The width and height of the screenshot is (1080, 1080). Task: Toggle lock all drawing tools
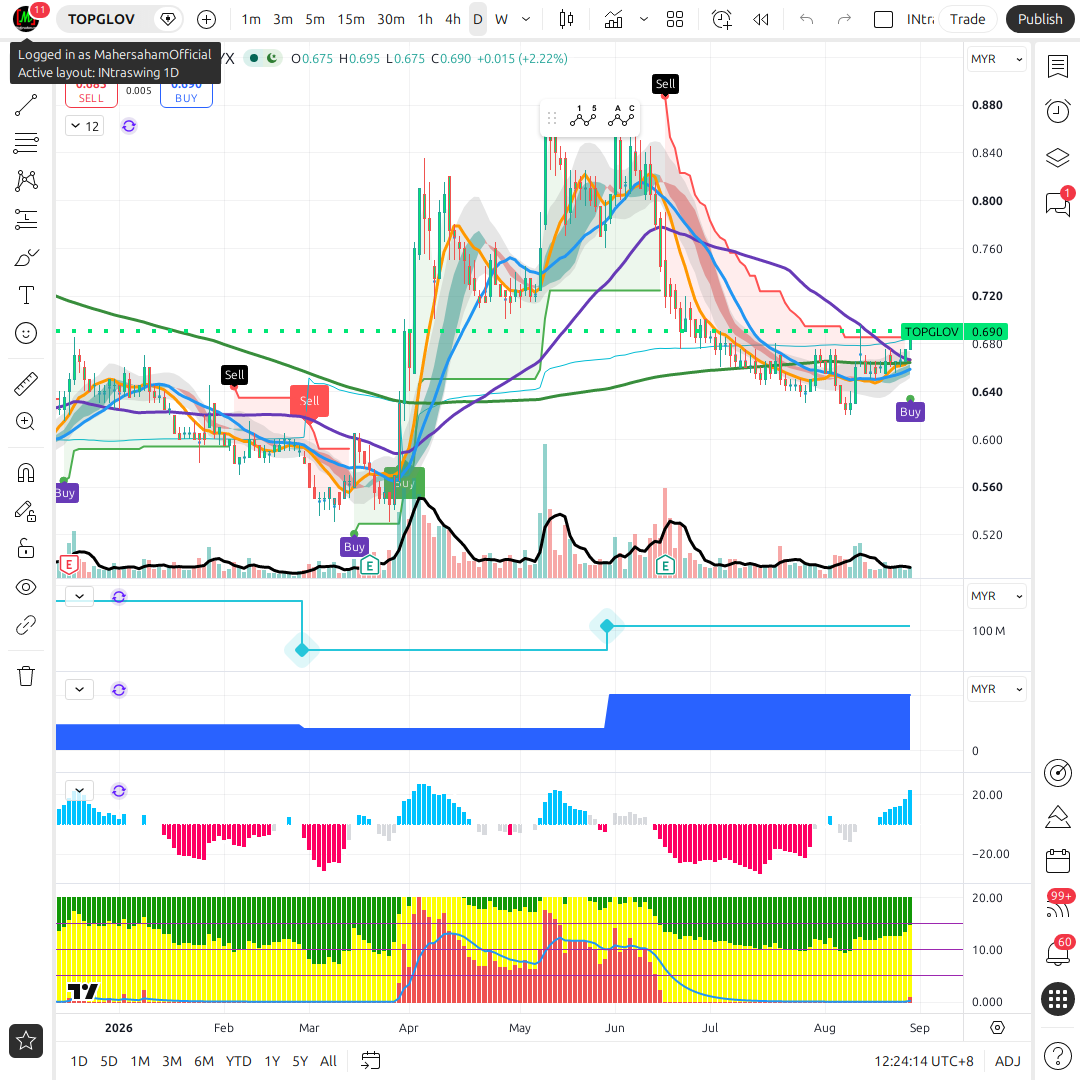coord(26,549)
